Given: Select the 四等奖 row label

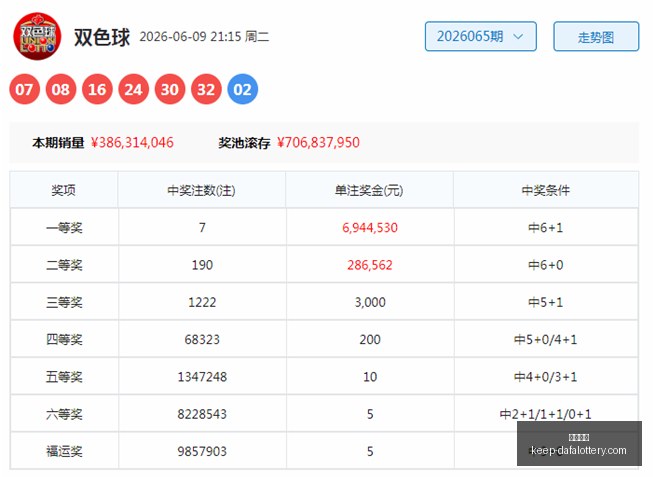Looking at the screenshot, I should pyautogui.click(x=64, y=340).
